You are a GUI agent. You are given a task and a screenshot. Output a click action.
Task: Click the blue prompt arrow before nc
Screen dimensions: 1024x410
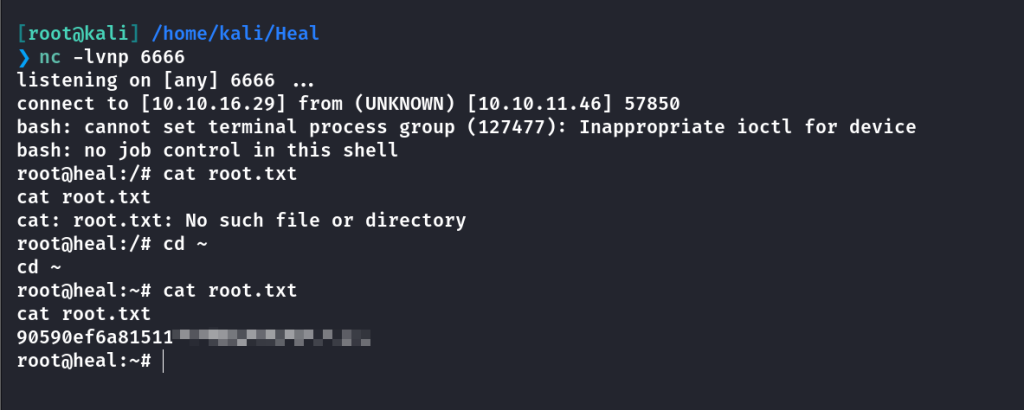[25, 59]
